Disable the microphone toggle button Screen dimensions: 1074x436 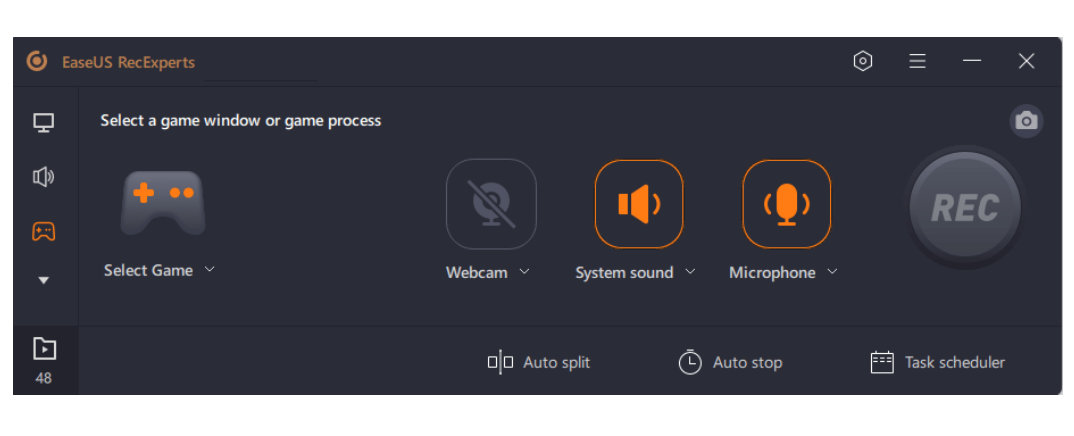[786, 204]
